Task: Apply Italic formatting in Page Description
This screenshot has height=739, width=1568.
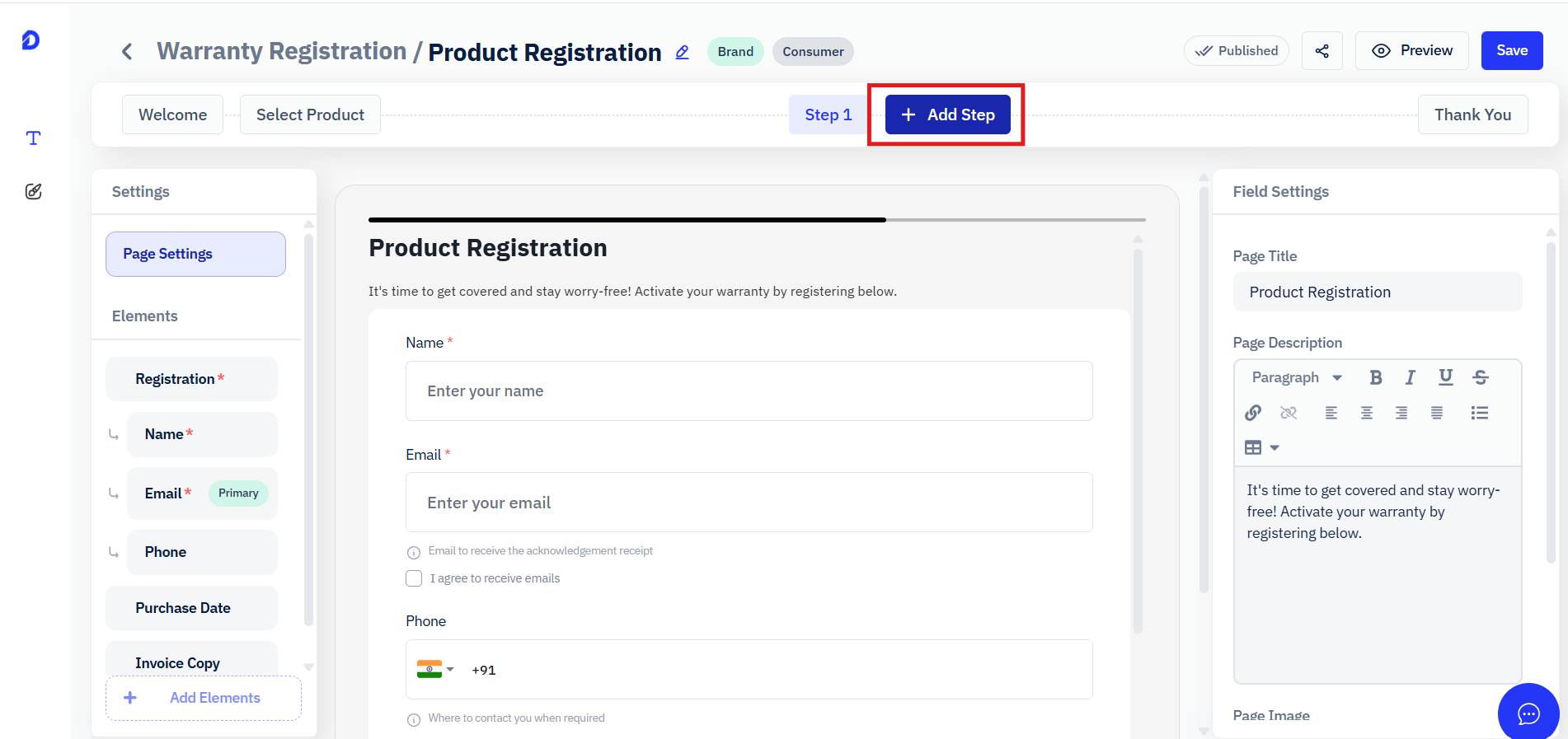Action: [x=1411, y=377]
